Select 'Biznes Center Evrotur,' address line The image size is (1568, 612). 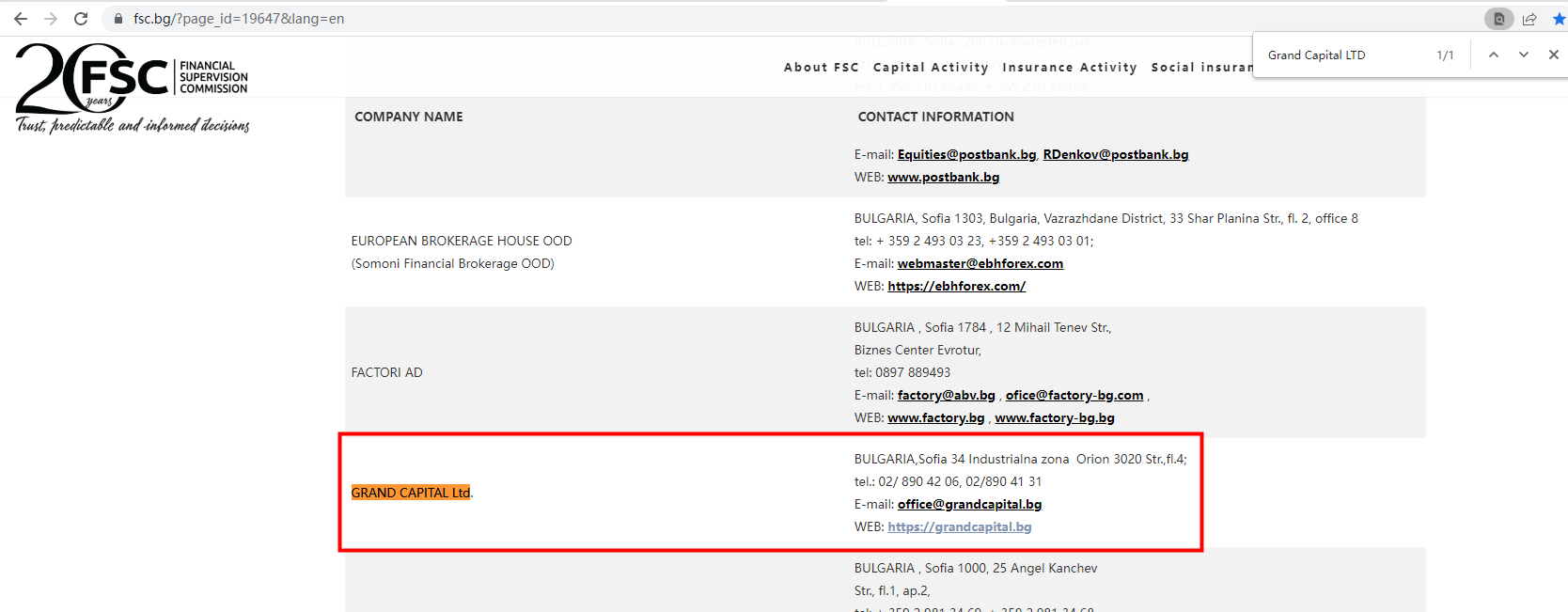917,350
